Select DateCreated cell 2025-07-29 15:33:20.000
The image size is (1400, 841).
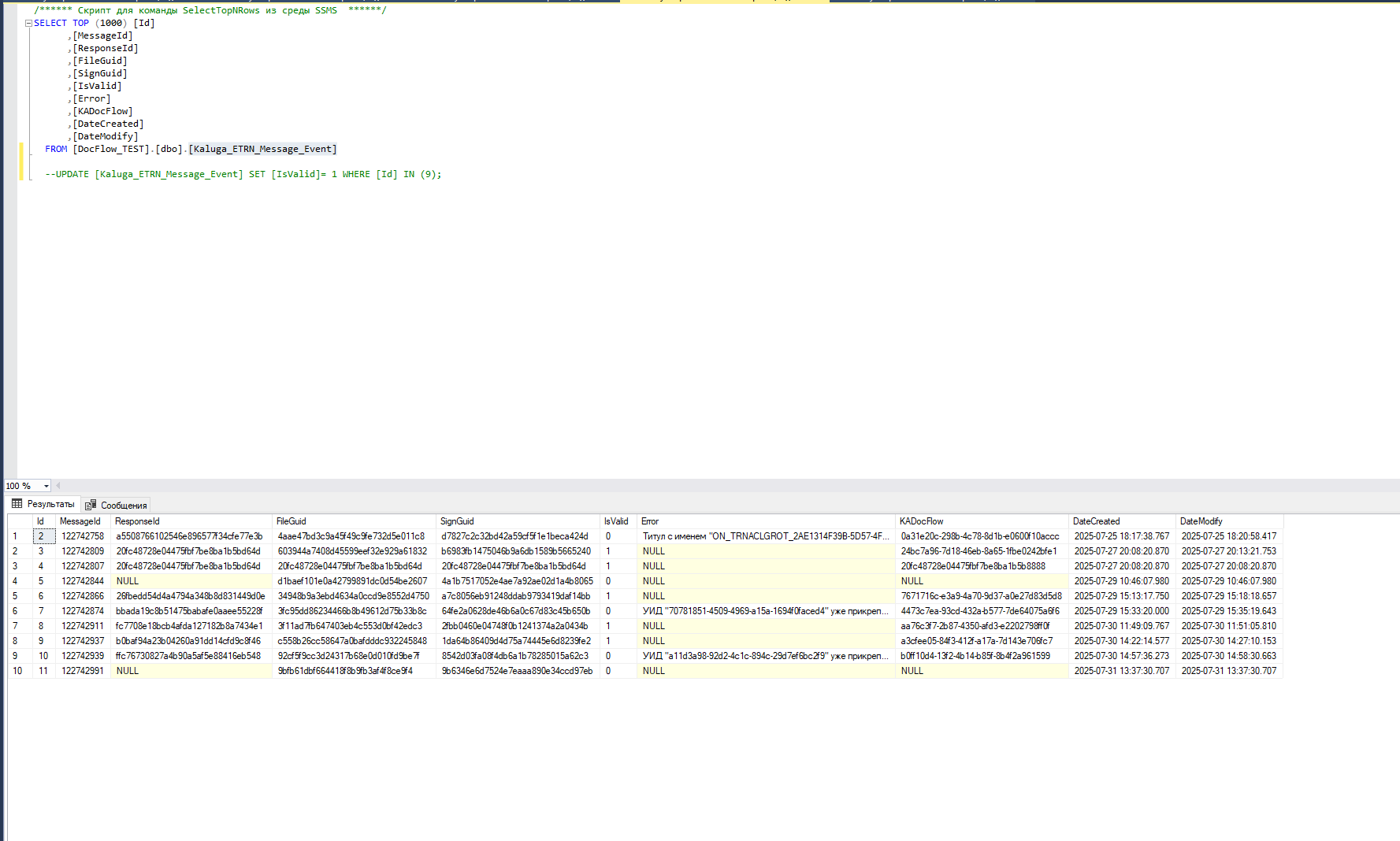coord(1122,611)
